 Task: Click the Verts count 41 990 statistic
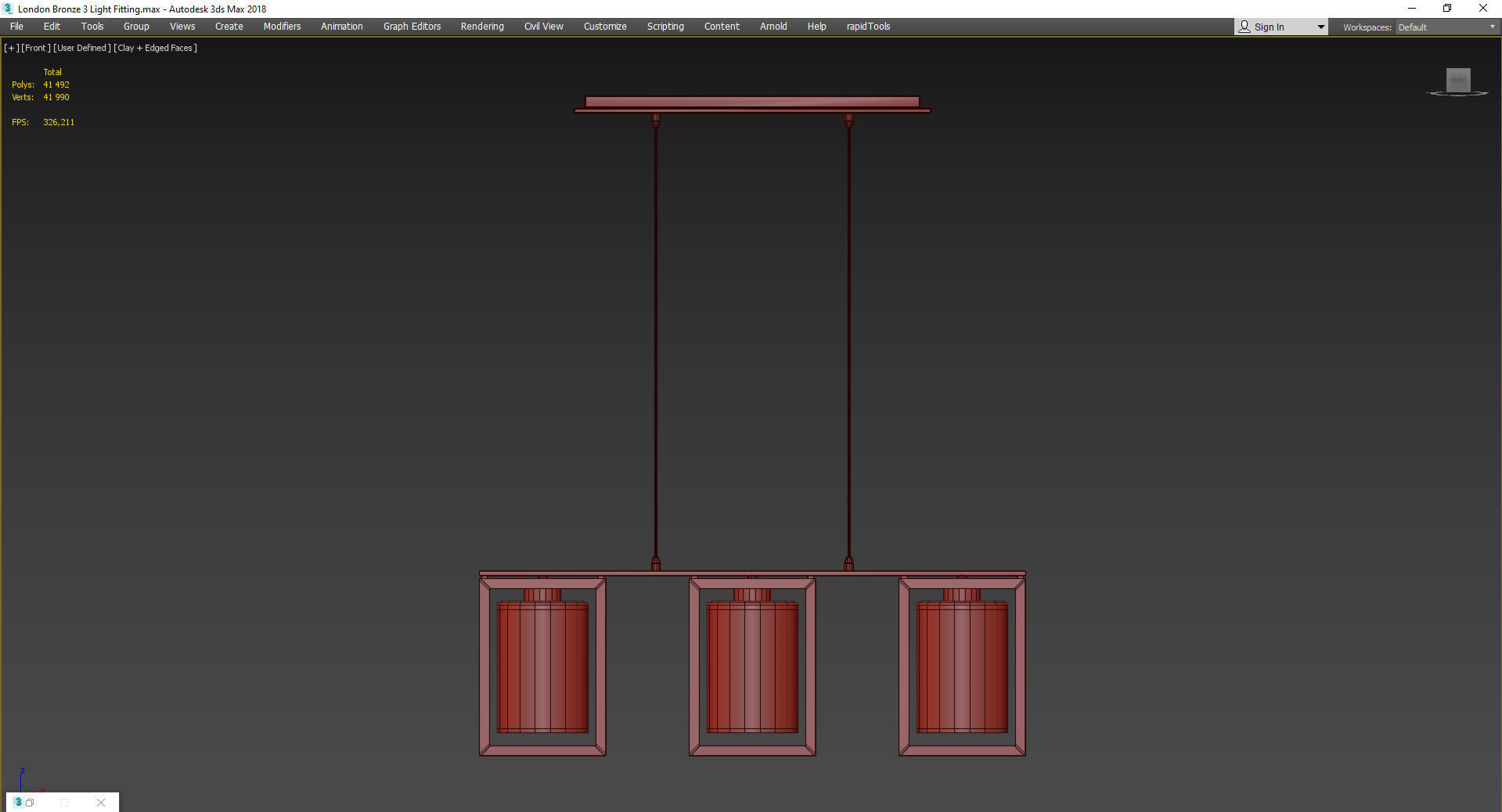coord(56,97)
